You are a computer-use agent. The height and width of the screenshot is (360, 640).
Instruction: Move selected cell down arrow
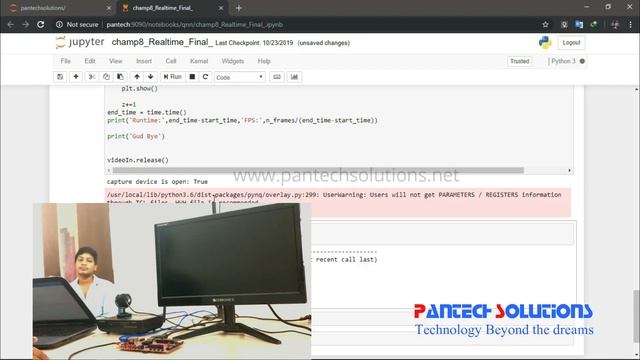point(151,77)
